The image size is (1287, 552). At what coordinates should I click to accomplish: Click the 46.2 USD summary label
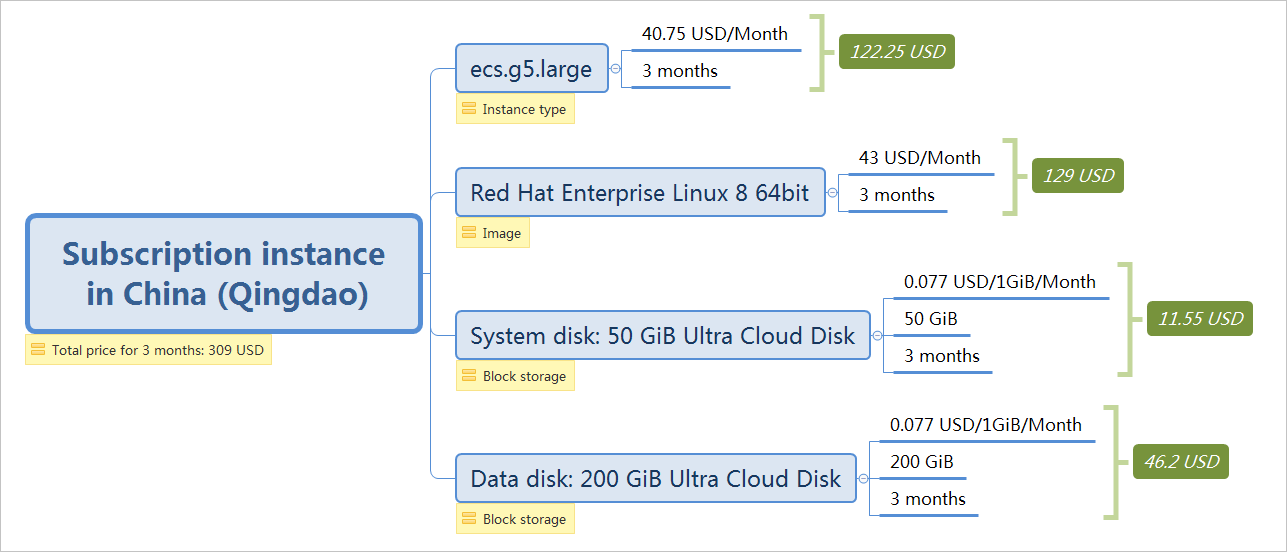click(x=1181, y=462)
